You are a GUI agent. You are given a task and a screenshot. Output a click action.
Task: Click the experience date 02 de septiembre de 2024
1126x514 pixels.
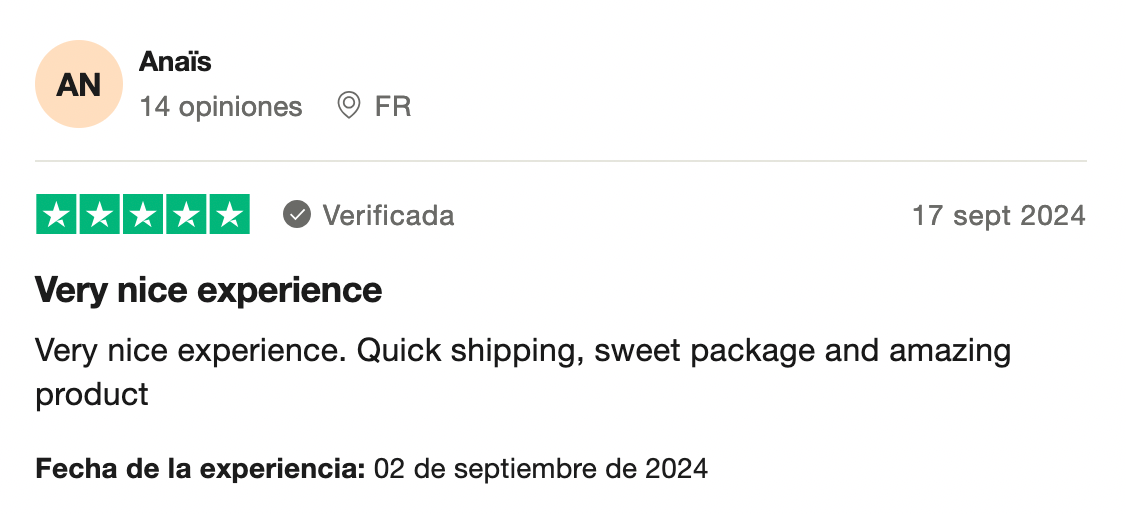[541, 468]
